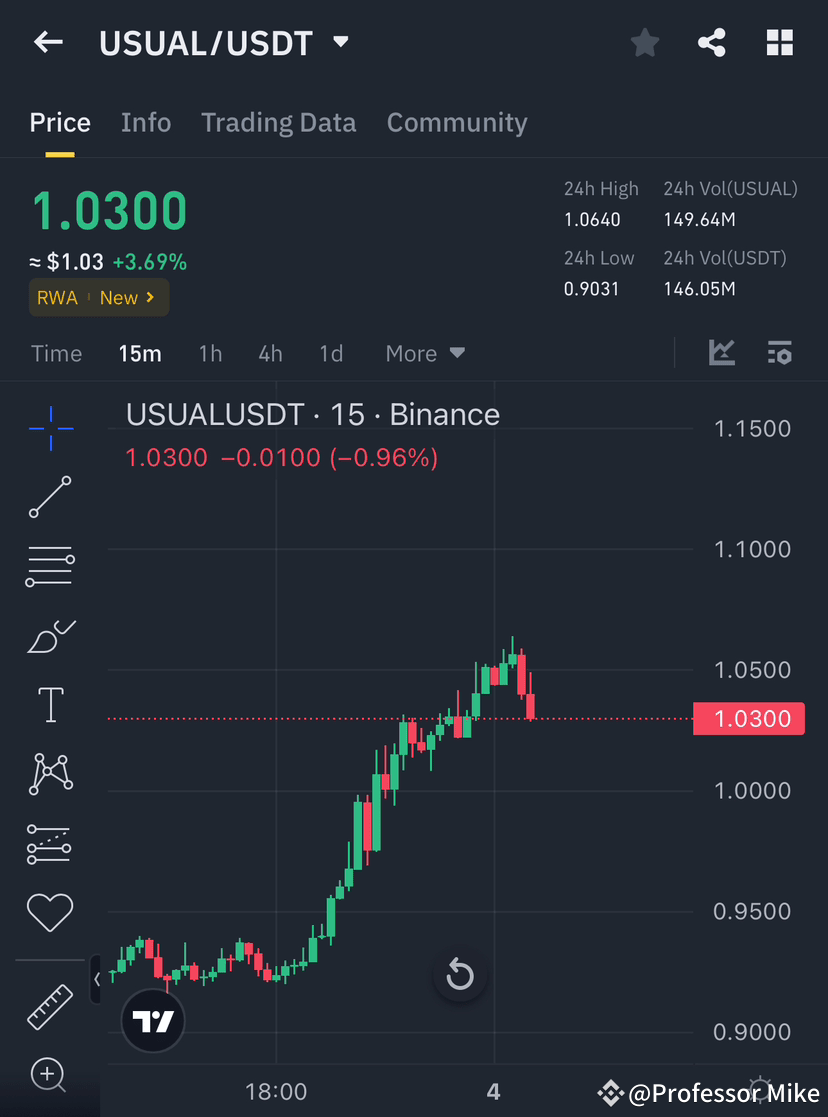828x1117 pixels.
Task: Switch to the Trading Data tab
Action: click(x=279, y=122)
